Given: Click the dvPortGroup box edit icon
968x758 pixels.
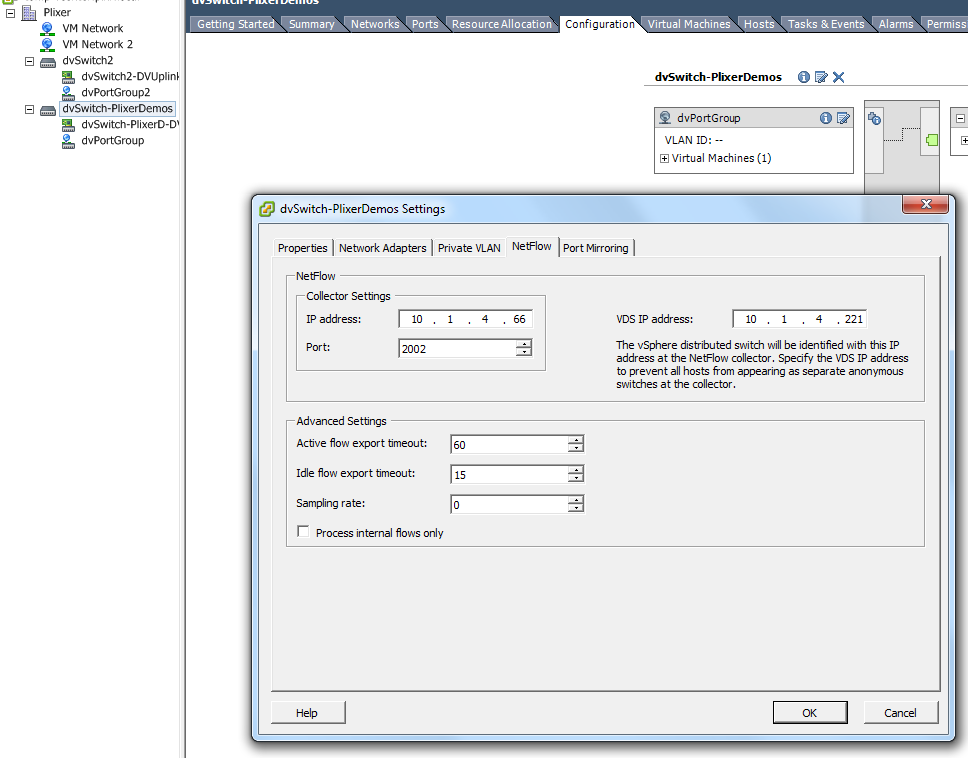Looking at the screenshot, I should point(843,118).
